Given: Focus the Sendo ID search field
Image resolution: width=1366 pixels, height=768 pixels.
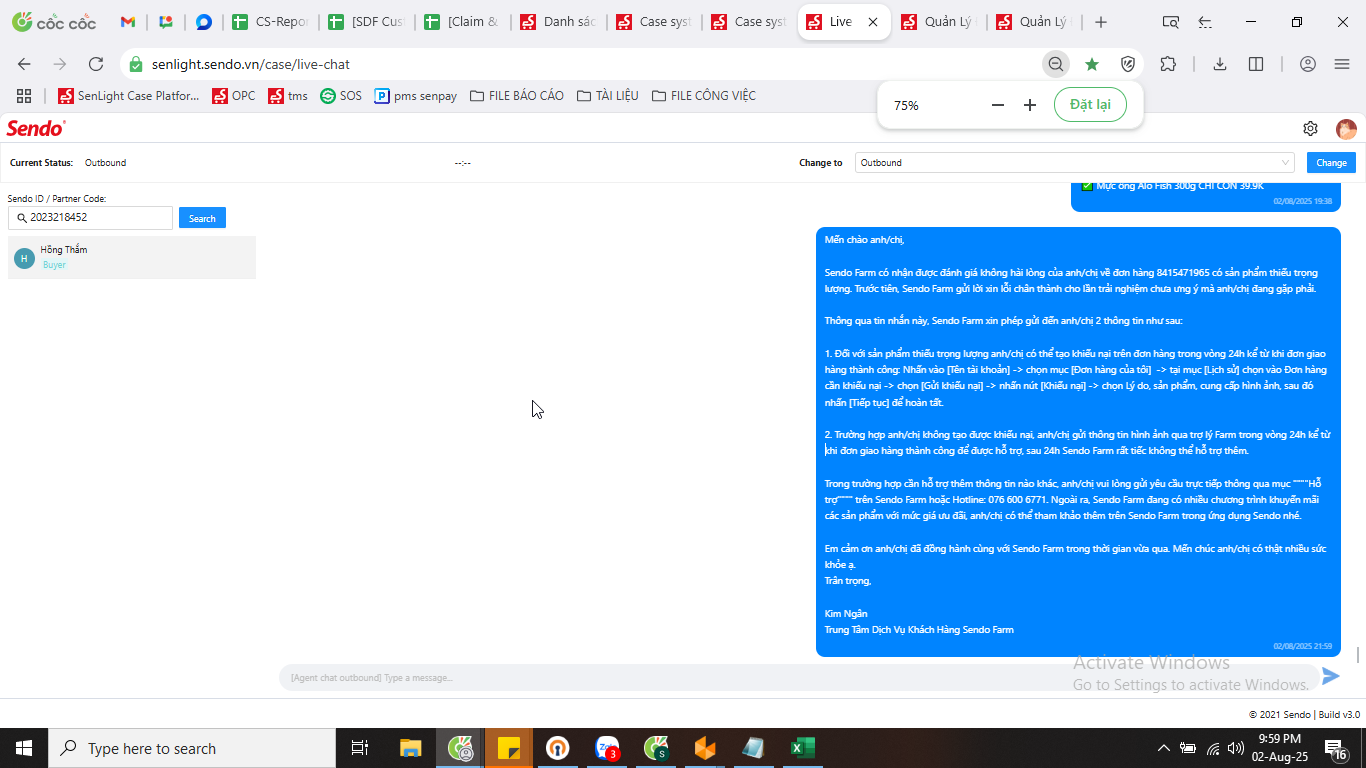Looking at the screenshot, I should pos(90,217).
